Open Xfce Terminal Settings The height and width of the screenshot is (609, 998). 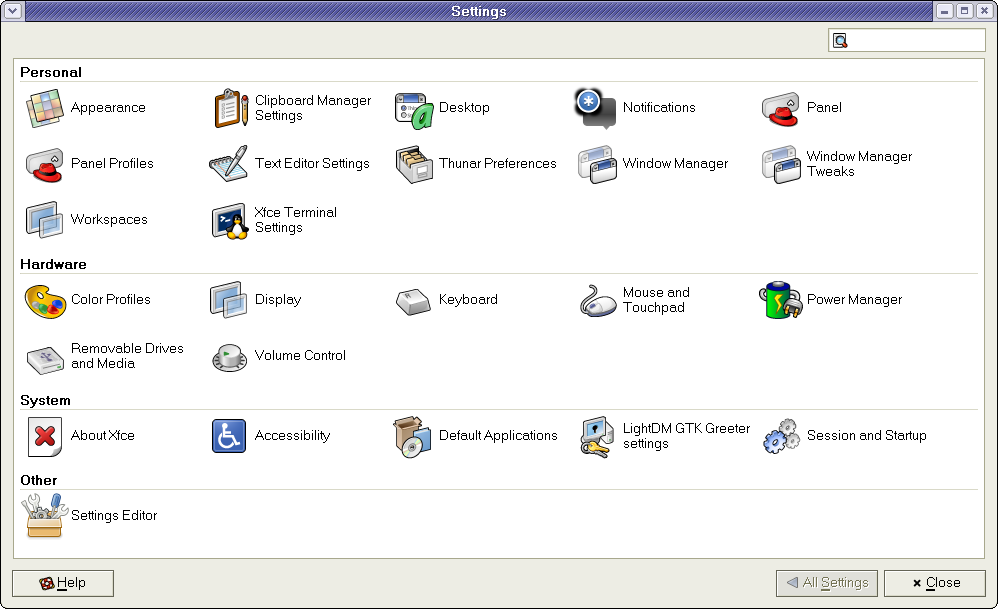(x=230, y=220)
